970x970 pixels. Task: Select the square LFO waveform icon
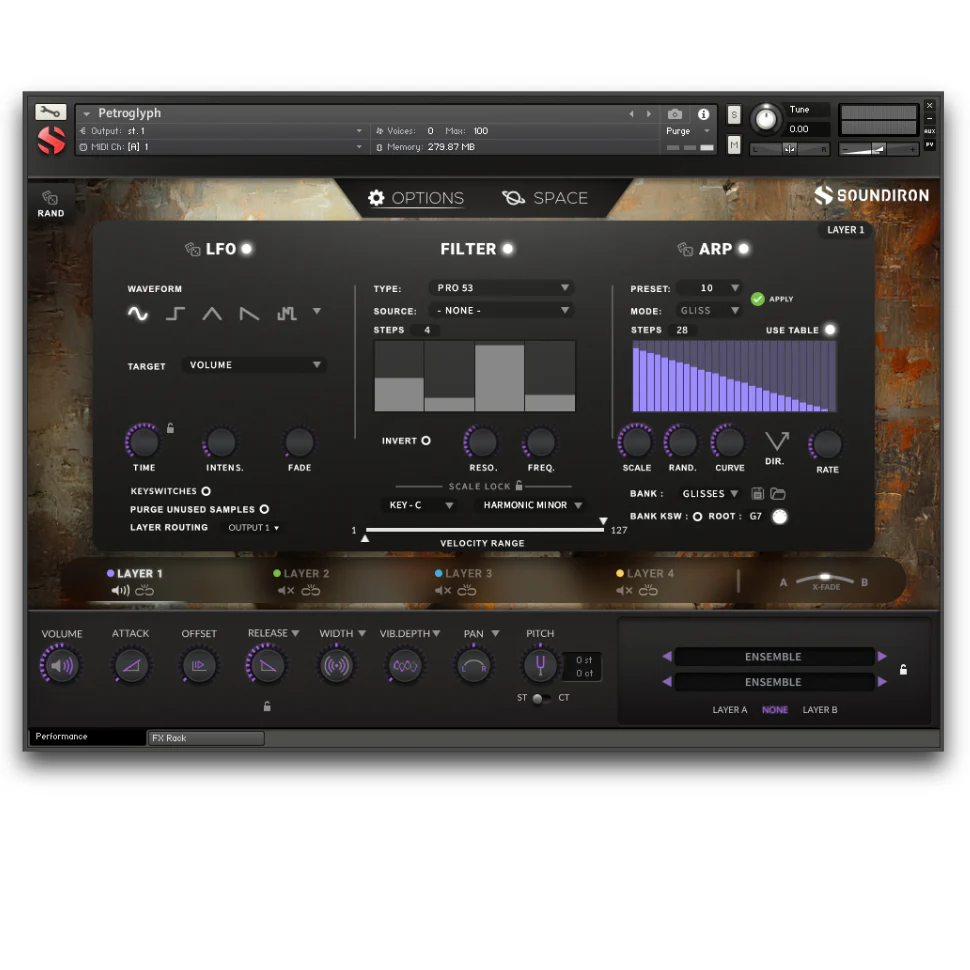tap(175, 314)
